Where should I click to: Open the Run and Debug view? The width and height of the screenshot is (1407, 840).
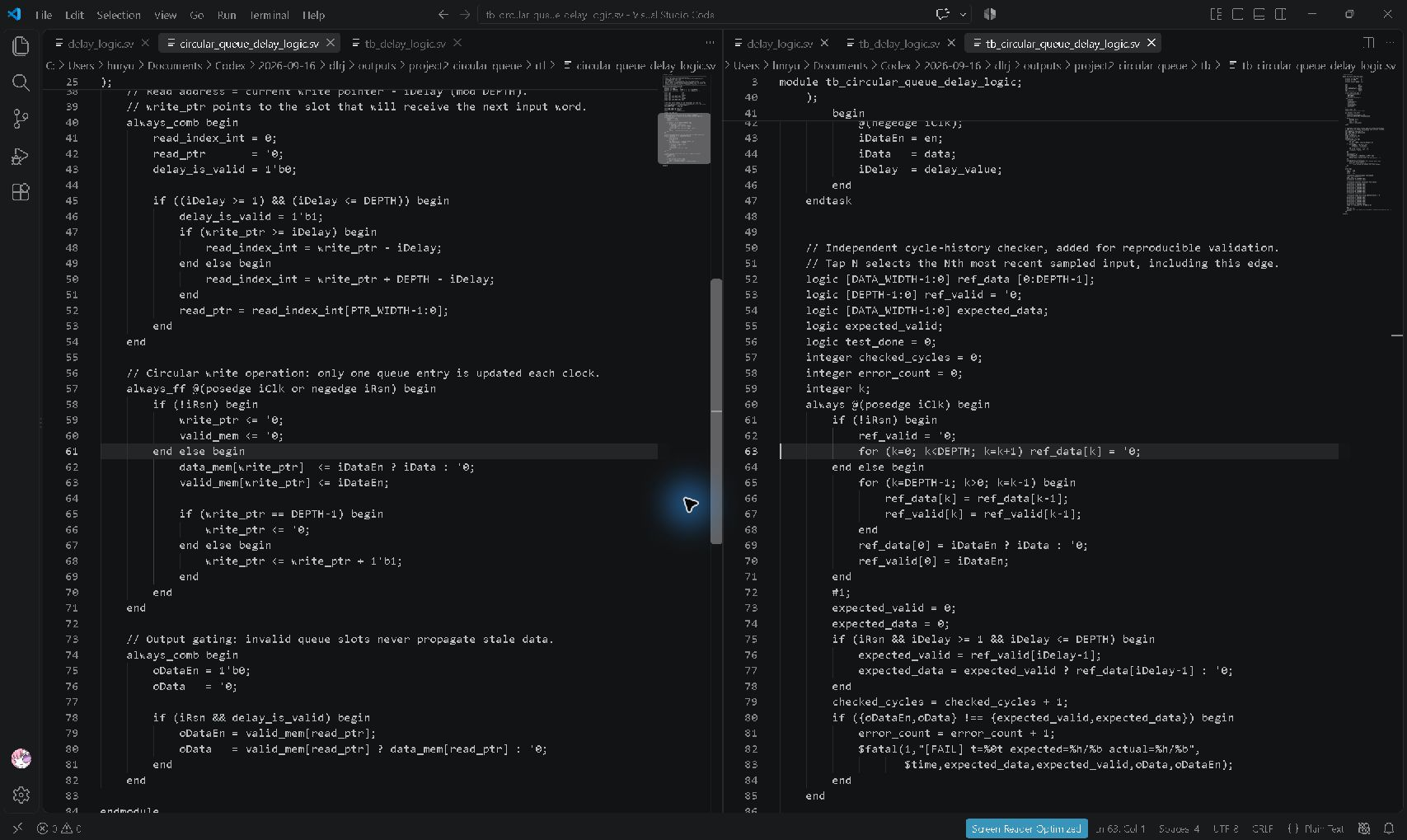click(21, 156)
